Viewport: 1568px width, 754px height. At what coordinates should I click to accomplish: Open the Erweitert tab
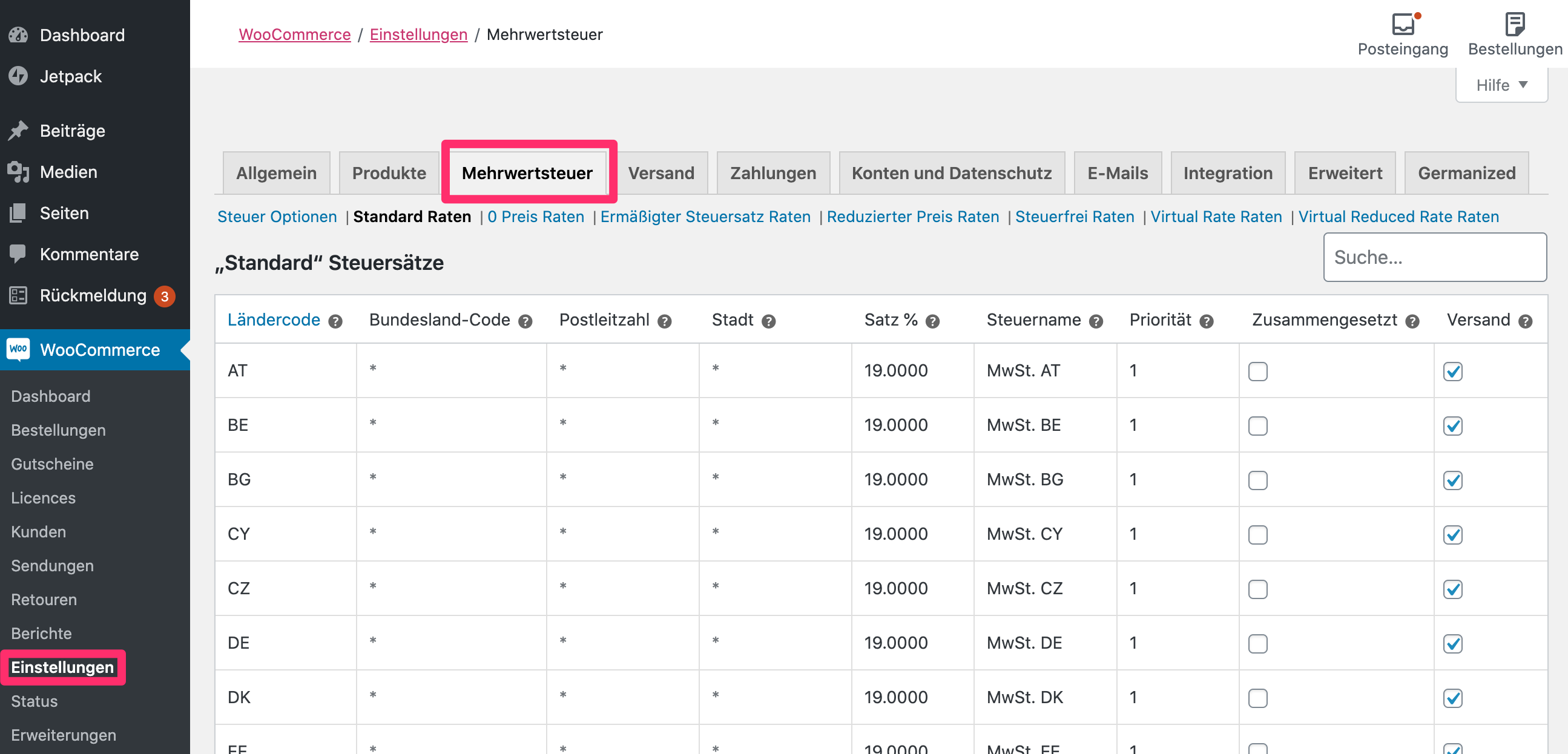point(1345,173)
